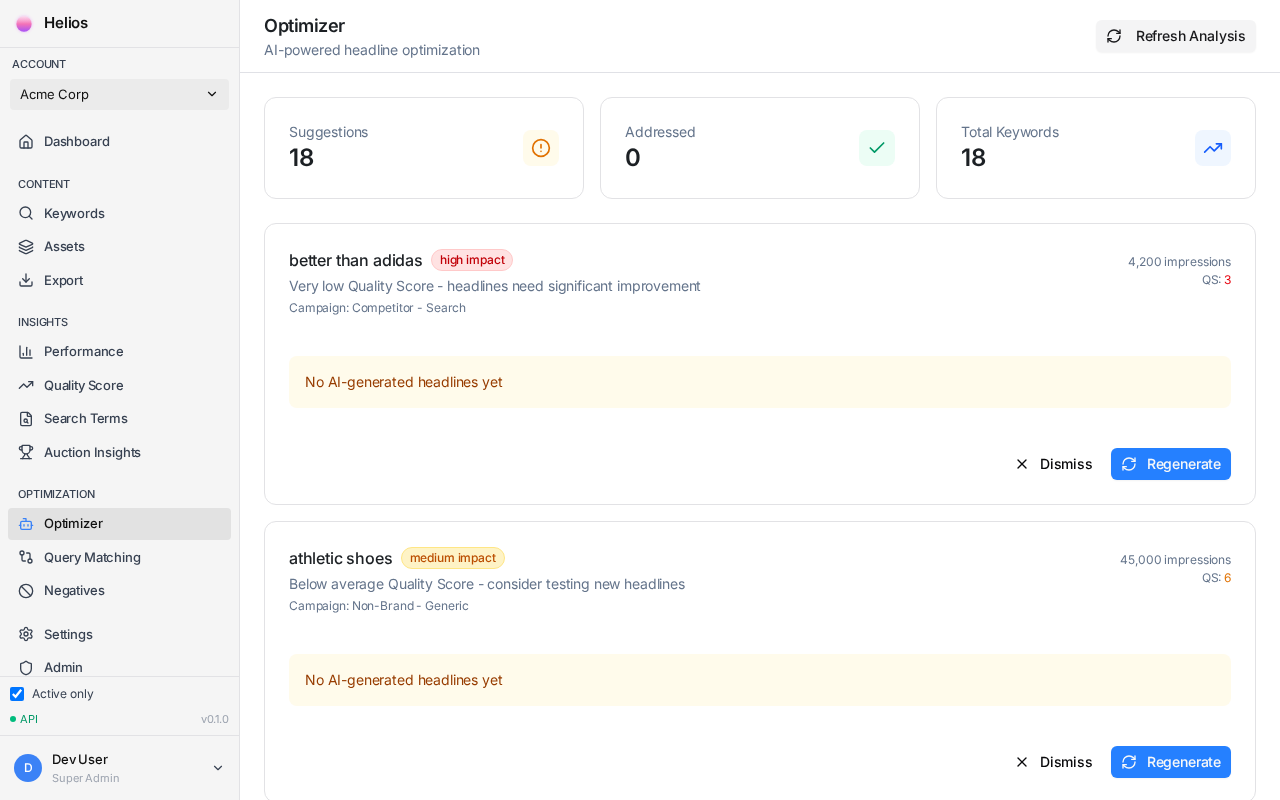Click Refresh Analysis

click(1176, 36)
